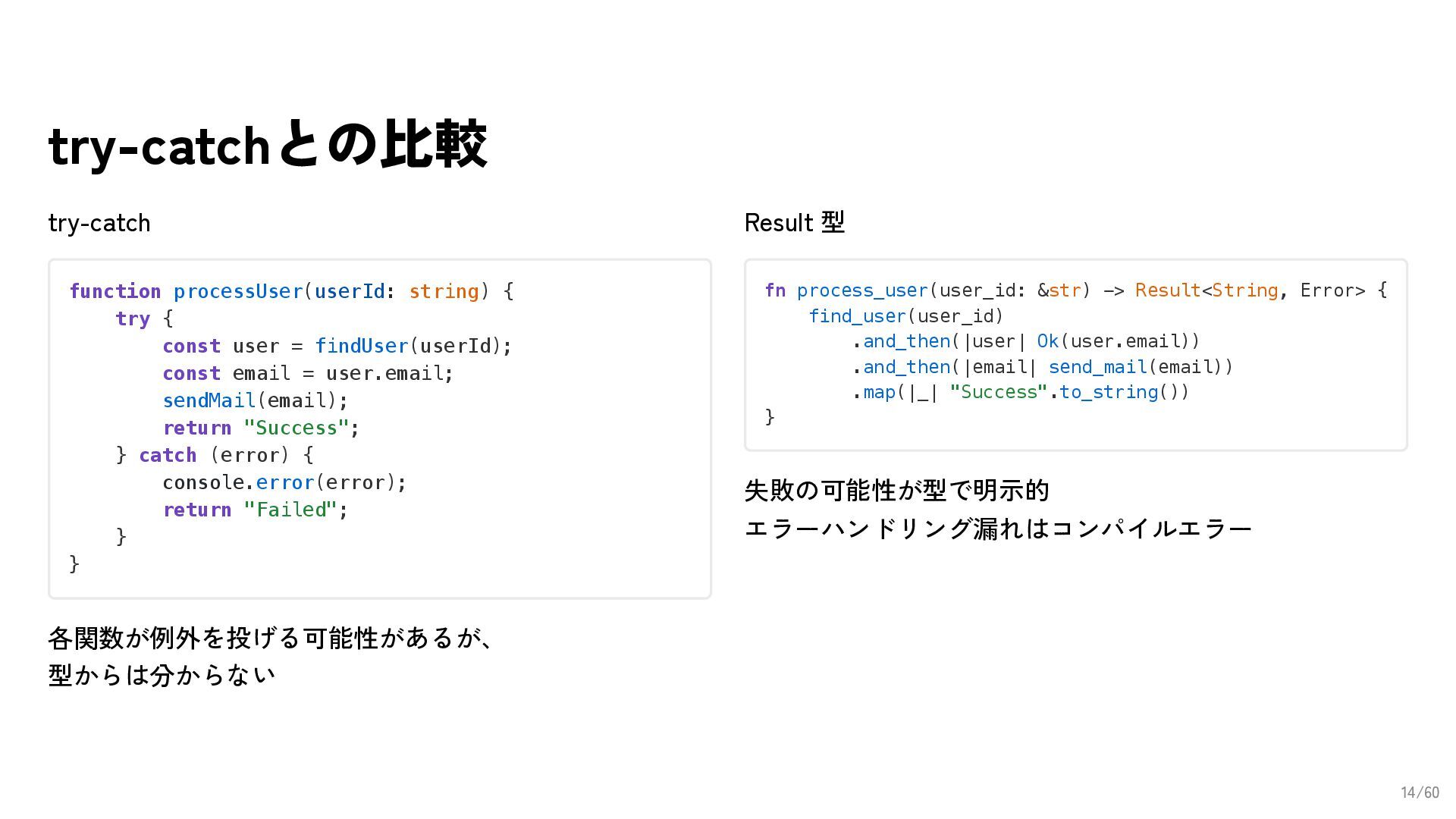Click the text 'エラーハンドリング漏れはコンパイルエラー'
This screenshot has width=1456, height=819.
tap(997, 529)
